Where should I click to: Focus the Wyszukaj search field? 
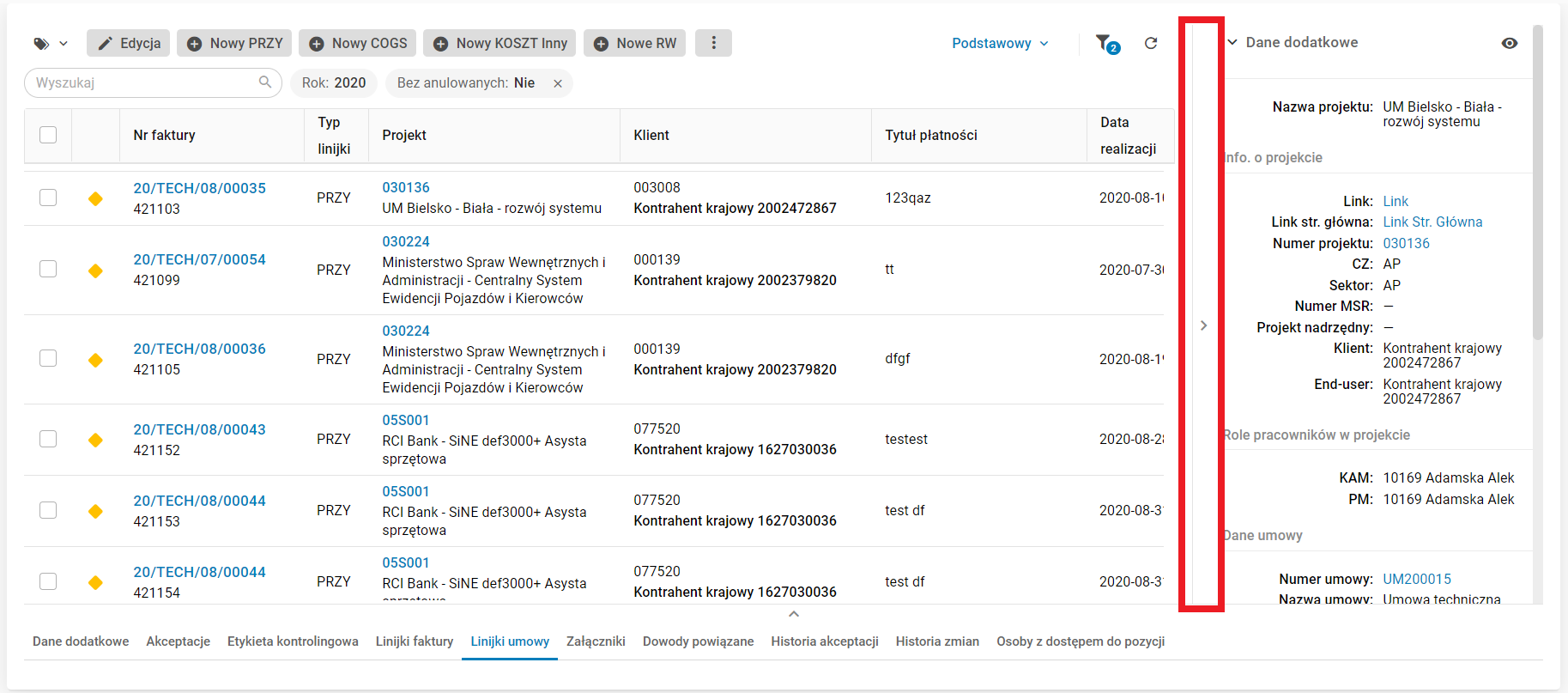142,82
